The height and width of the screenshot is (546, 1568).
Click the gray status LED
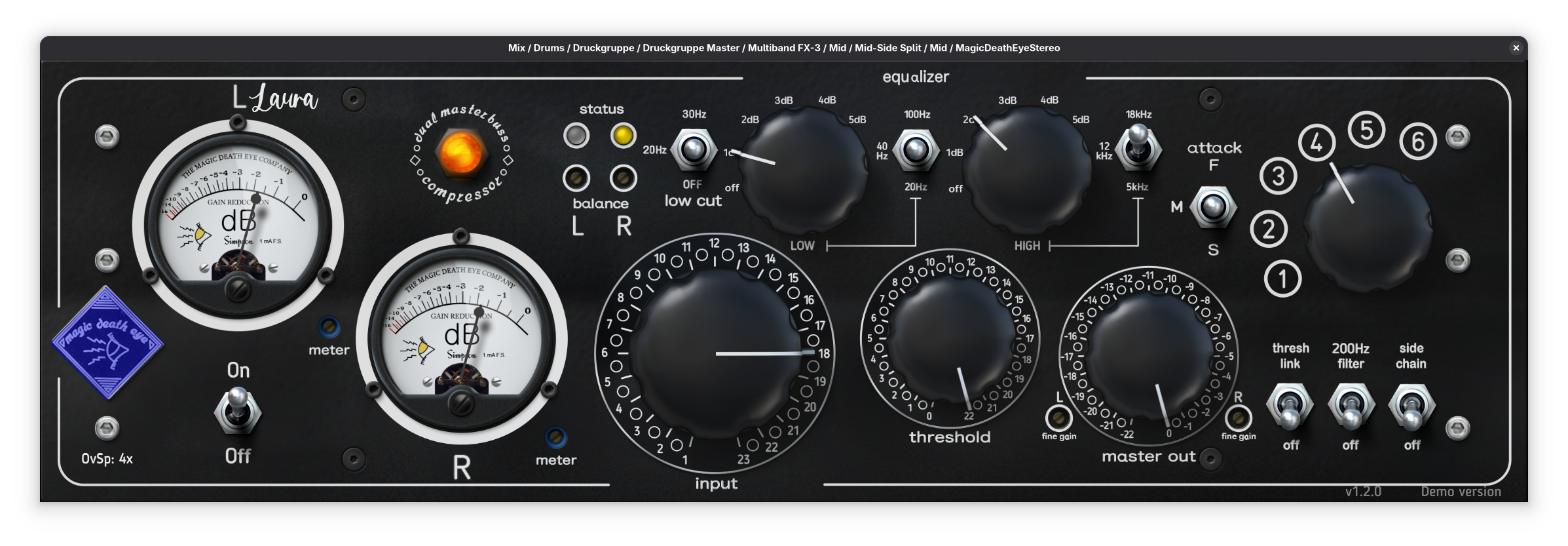pyautogui.click(x=576, y=136)
